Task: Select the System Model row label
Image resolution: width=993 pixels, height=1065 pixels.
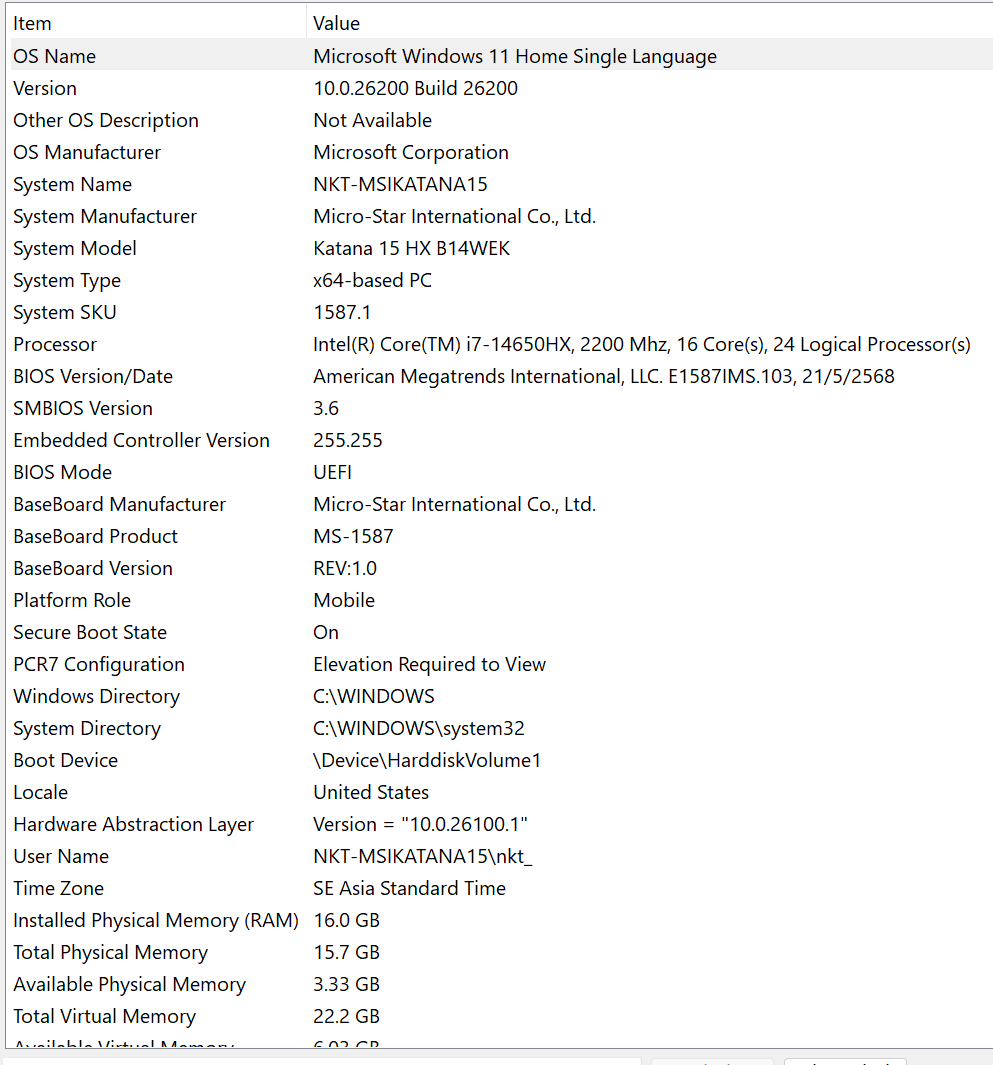Action: pos(75,248)
